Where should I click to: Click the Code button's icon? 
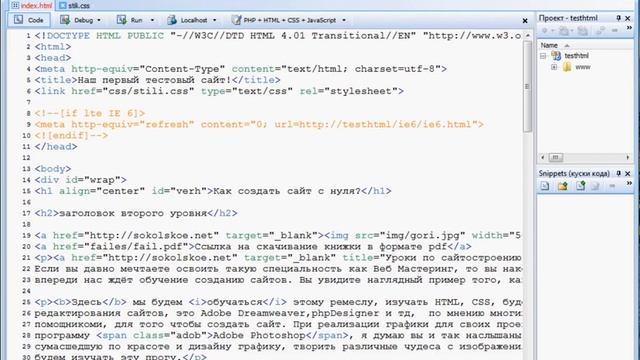18,20
